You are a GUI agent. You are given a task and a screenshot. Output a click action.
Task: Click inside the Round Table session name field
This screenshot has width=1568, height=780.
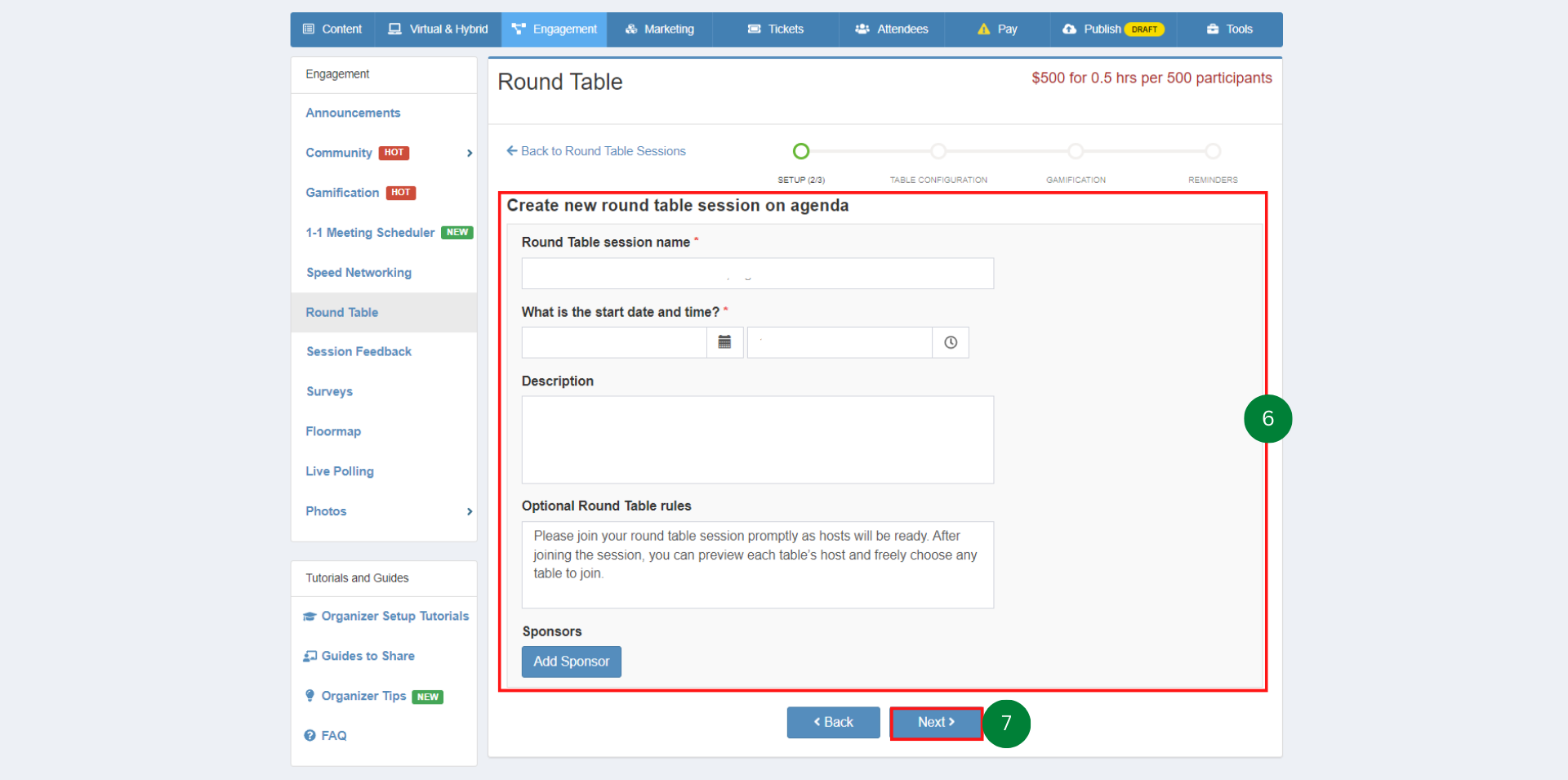[x=756, y=273]
